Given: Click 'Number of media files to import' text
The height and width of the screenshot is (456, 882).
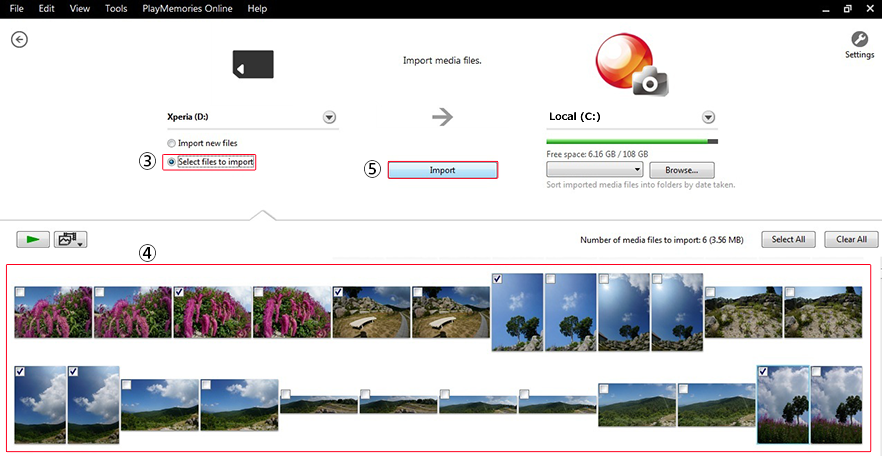Looking at the screenshot, I should tap(662, 240).
